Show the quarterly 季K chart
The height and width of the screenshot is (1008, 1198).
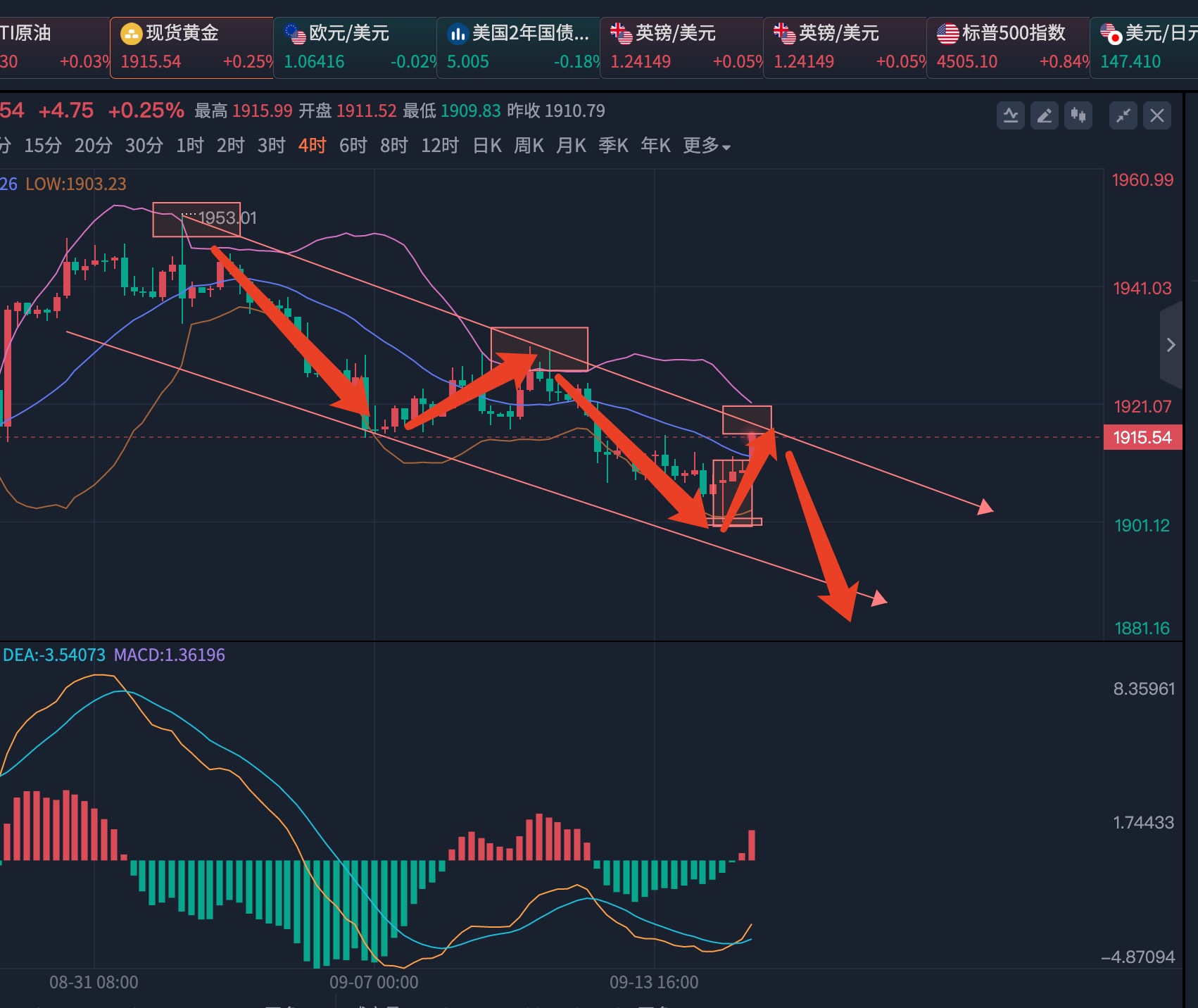click(x=614, y=146)
